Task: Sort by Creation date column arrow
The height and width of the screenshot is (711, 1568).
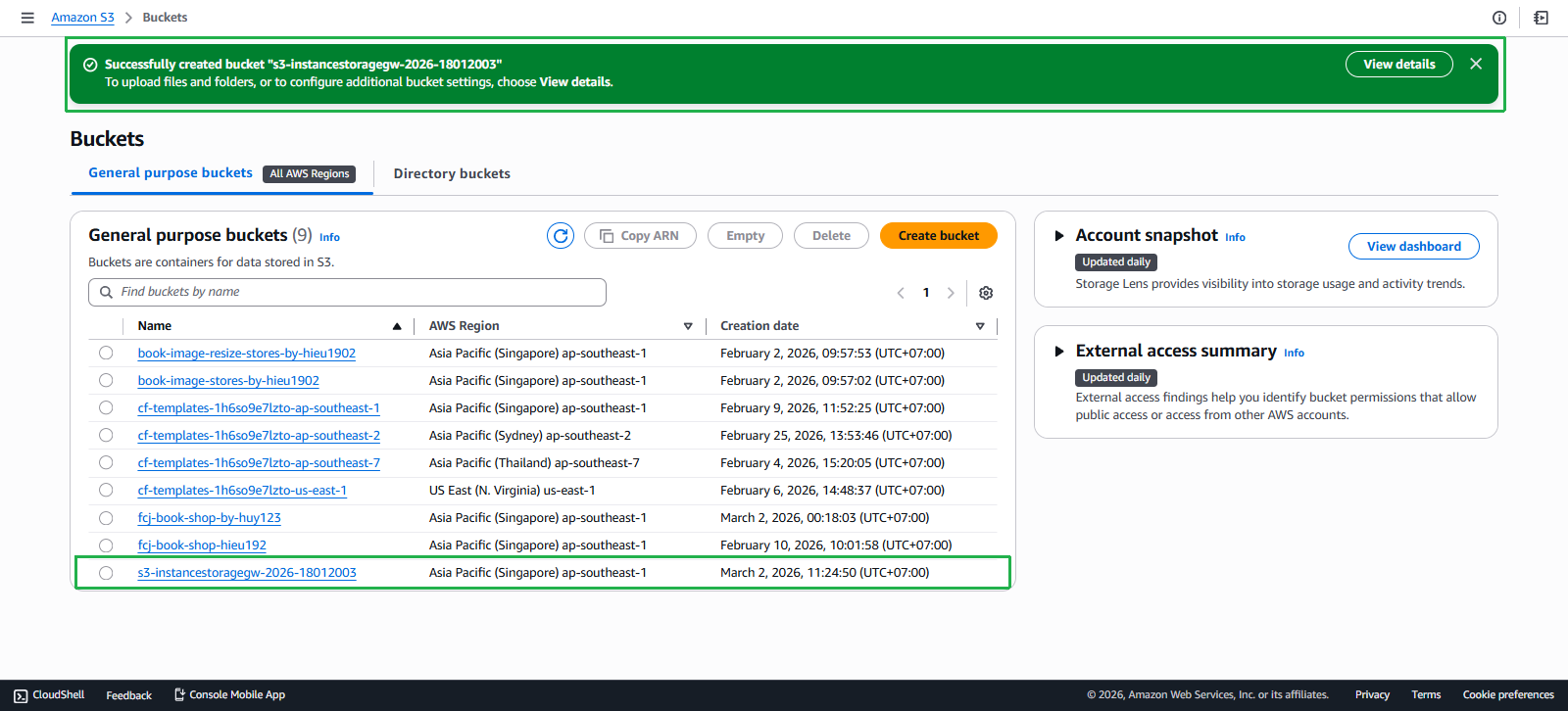Action: coord(980,326)
